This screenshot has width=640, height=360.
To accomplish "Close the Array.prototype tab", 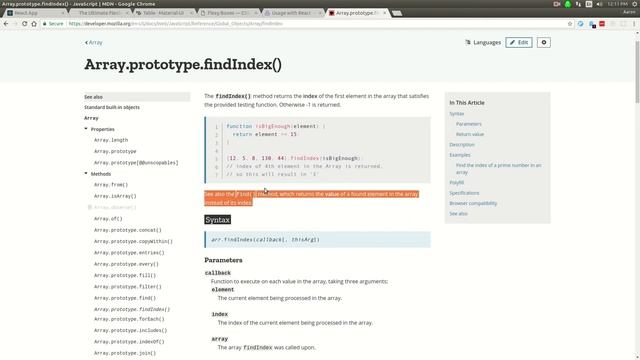I will [x=384, y=13].
